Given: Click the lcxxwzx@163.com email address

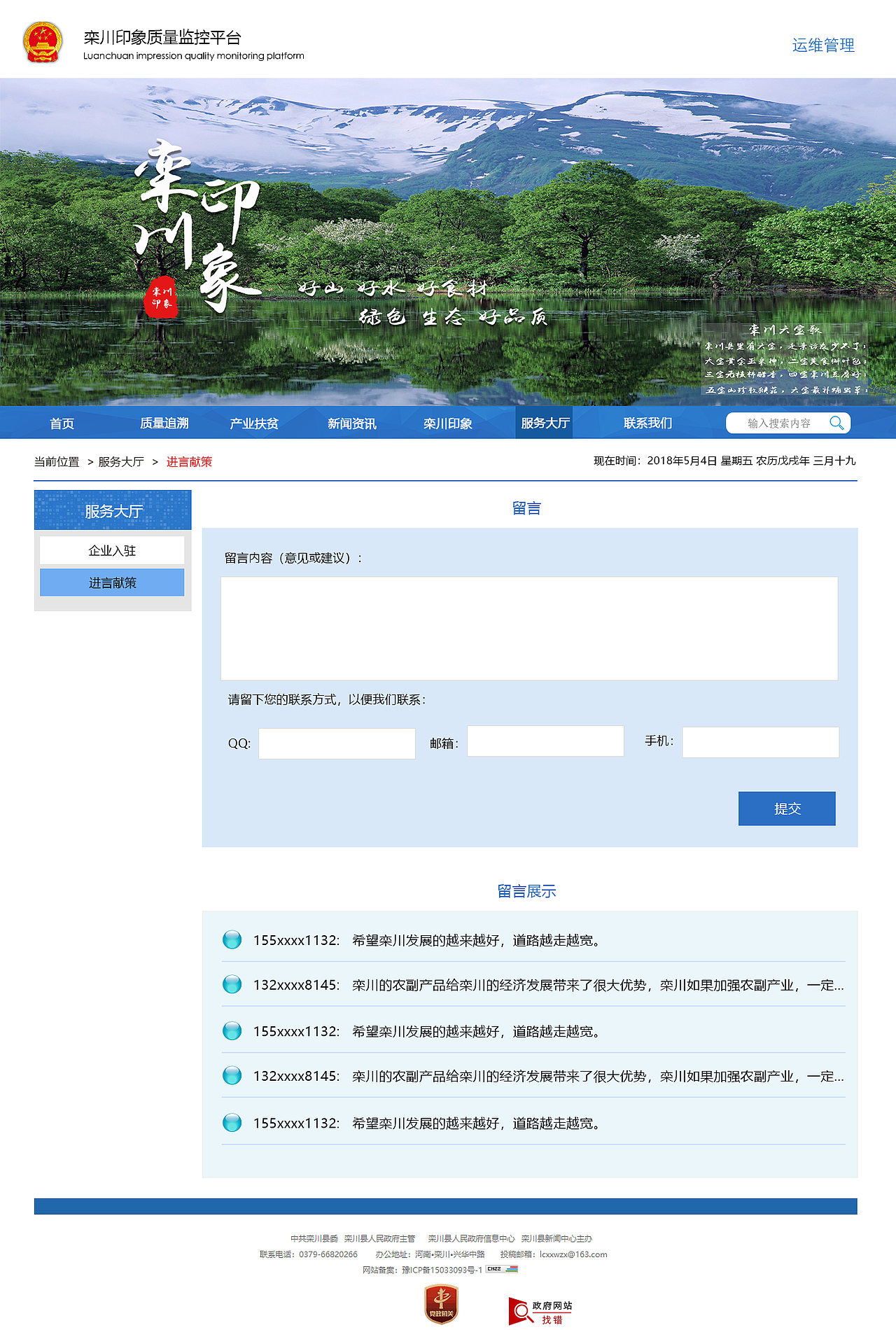Looking at the screenshot, I should [573, 1254].
